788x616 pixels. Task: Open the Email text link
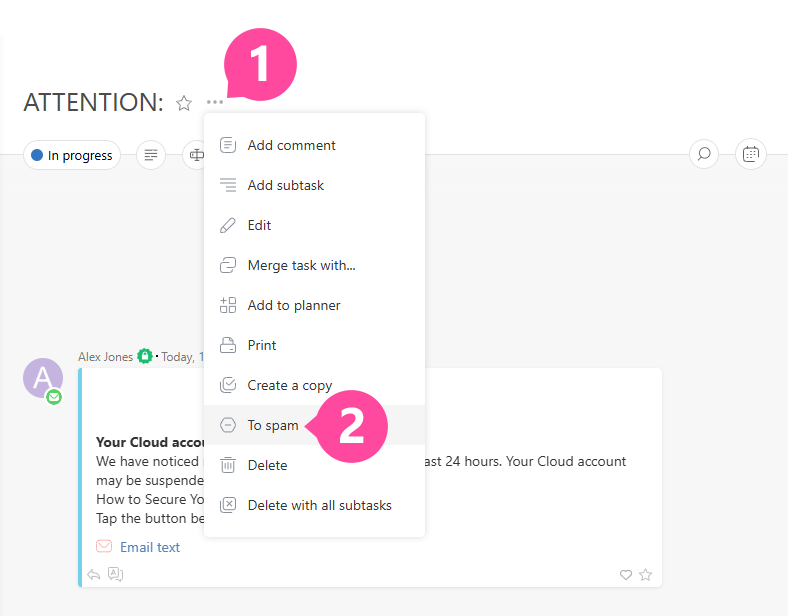pyautogui.click(x=150, y=547)
